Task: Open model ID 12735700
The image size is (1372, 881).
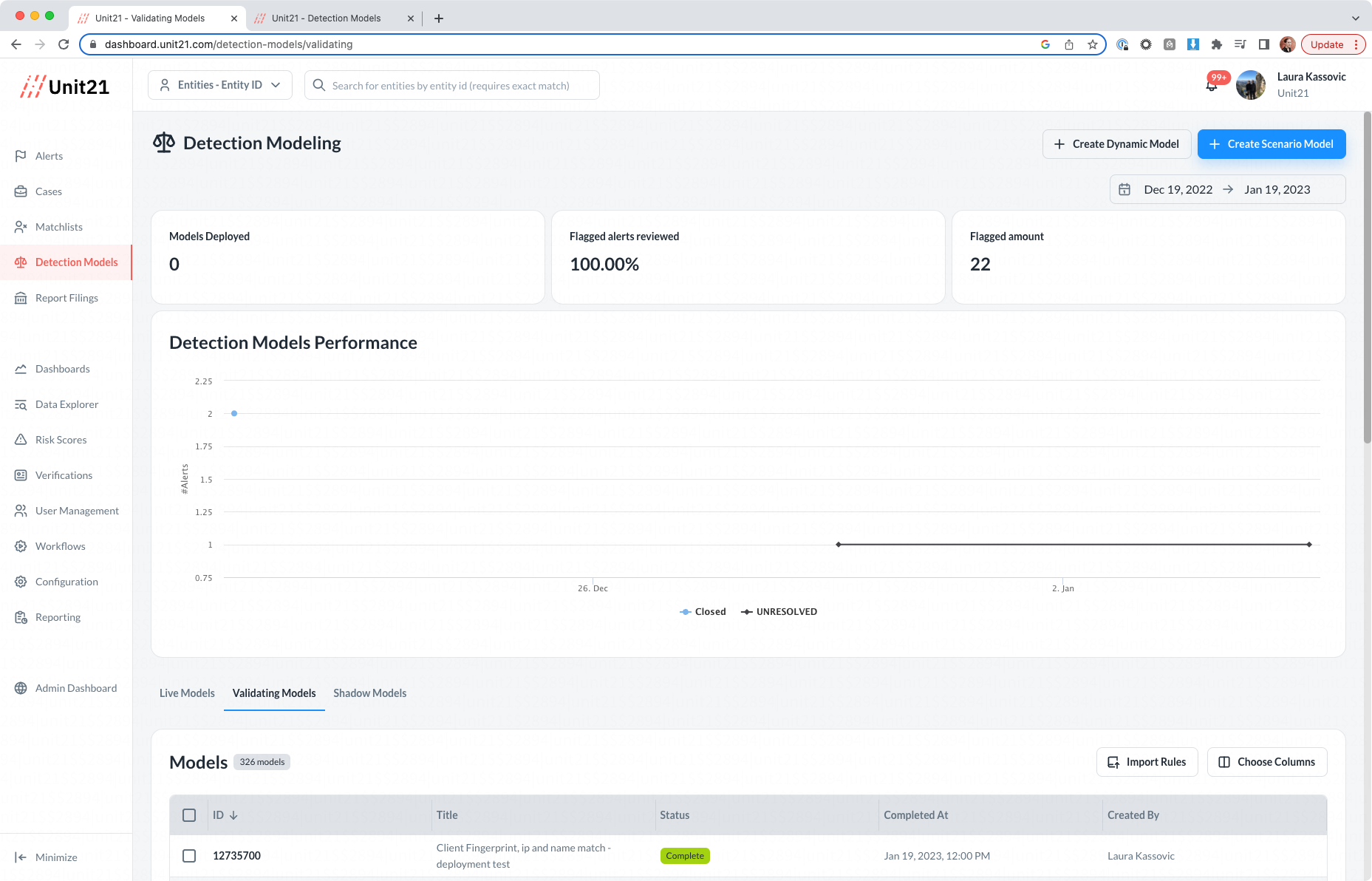Action: 237,856
